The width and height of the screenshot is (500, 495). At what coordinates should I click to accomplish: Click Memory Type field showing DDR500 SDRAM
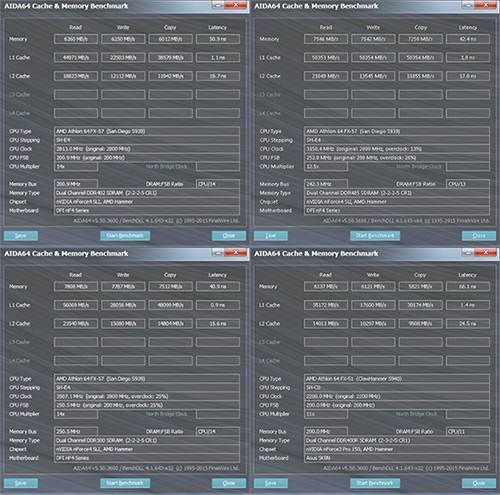pos(147,440)
